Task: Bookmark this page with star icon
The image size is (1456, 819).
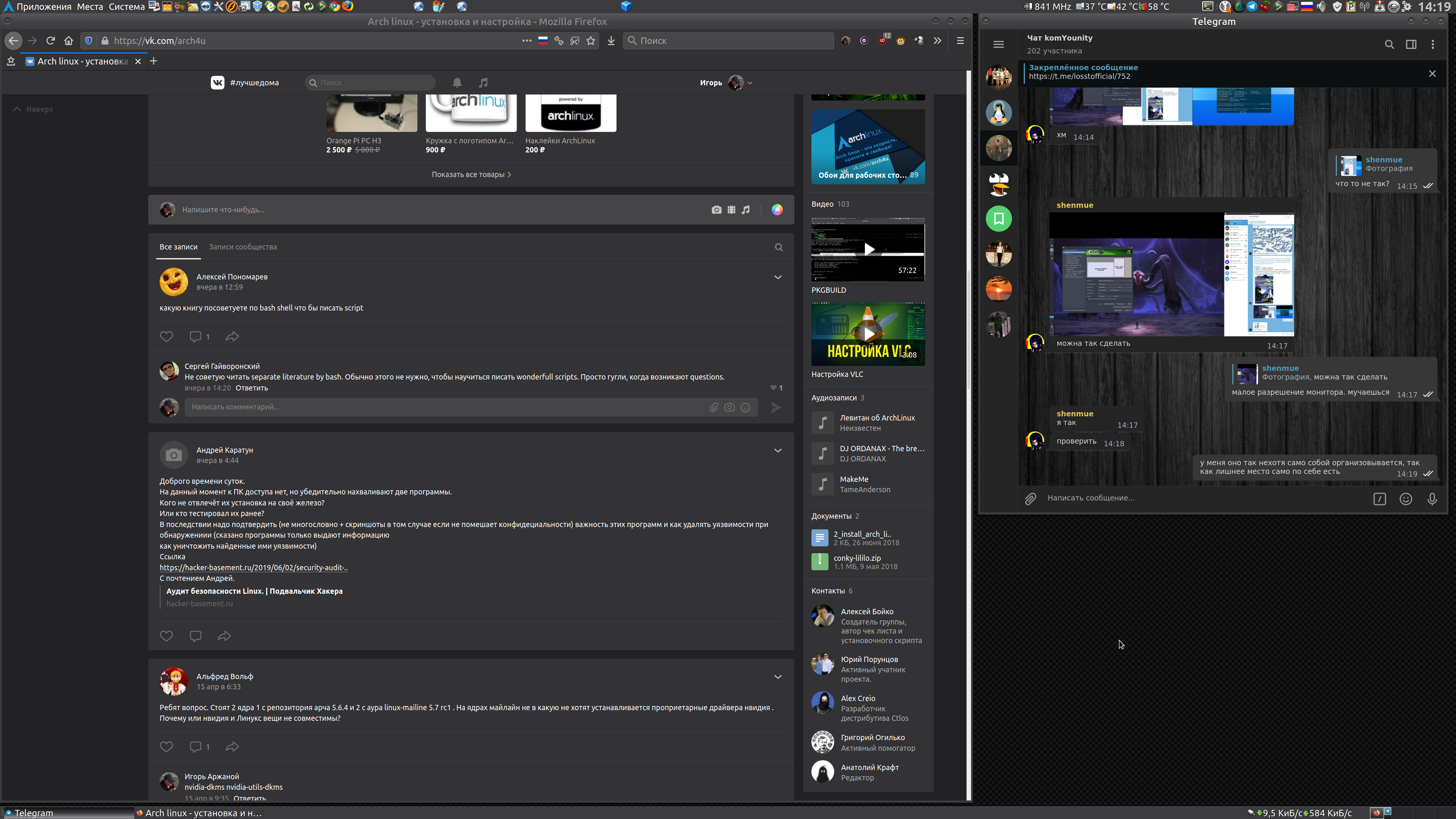Action: [x=591, y=41]
